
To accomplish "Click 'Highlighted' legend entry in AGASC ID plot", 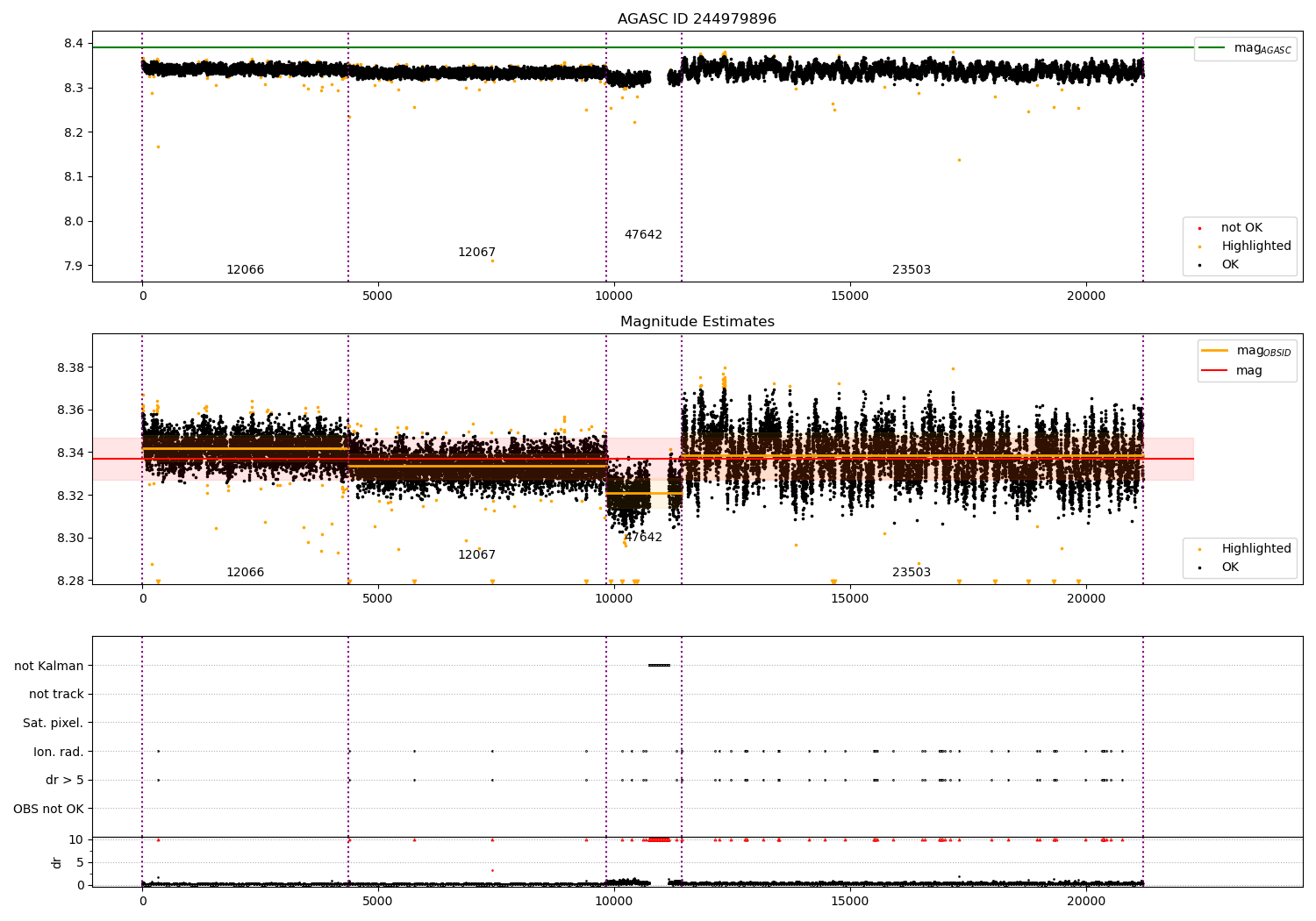I will click(x=1245, y=246).
